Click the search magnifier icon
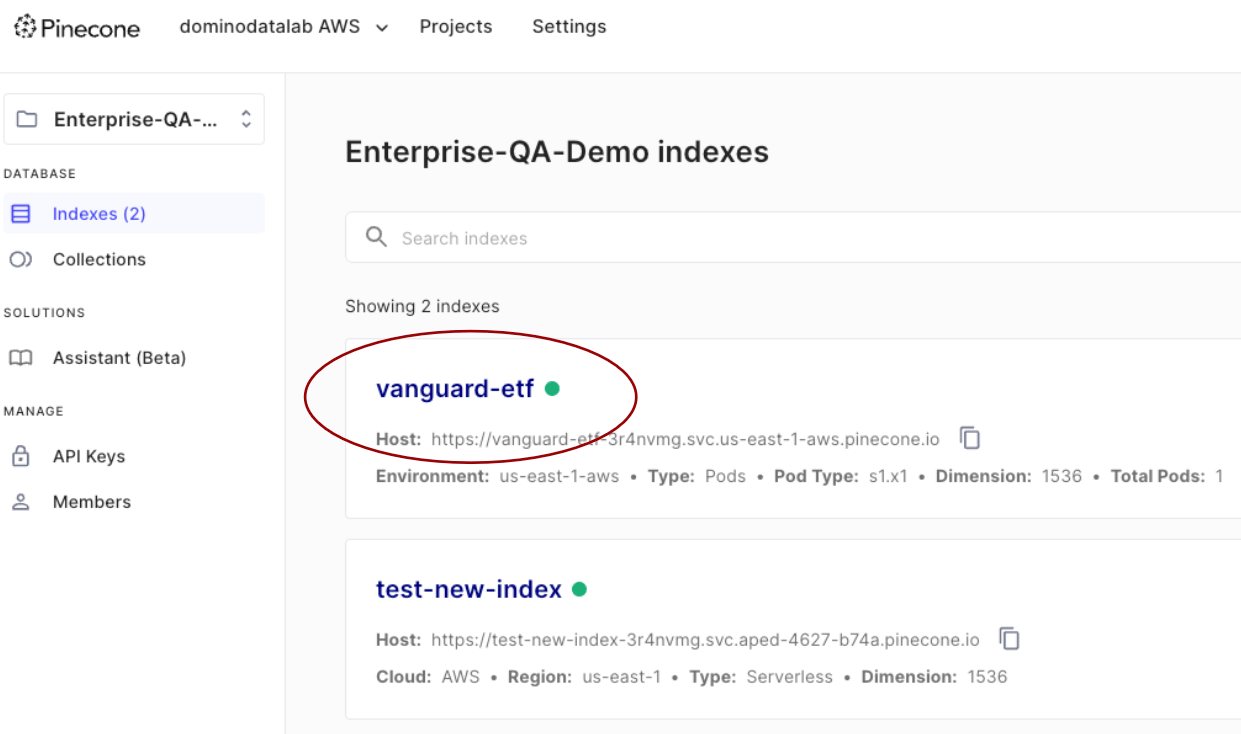This screenshot has height=734, width=1241. coord(376,237)
